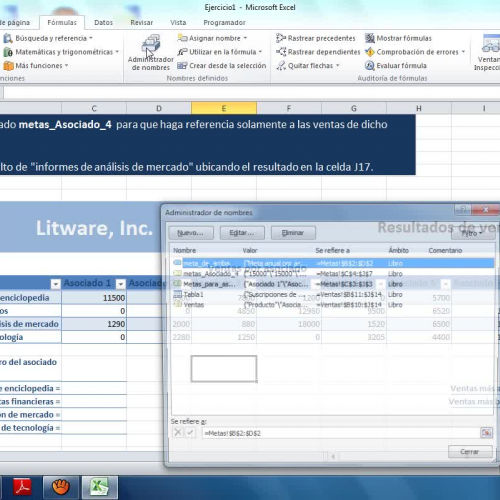The image size is (500, 500).
Task: Expand Más funciones dropdown arrow
Action: (x=66, y=66)
